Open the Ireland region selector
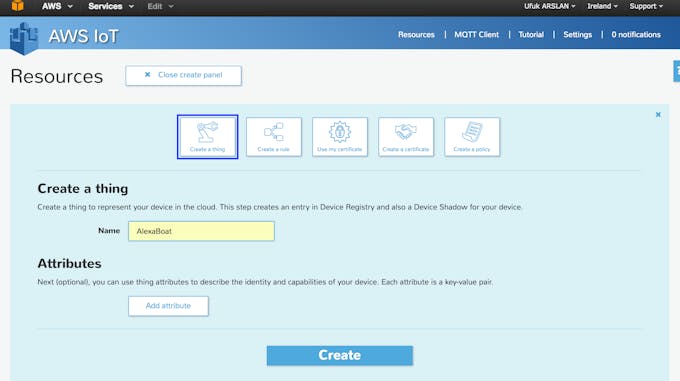The width and height of the screenshot is (680, 381). (602, 6)
